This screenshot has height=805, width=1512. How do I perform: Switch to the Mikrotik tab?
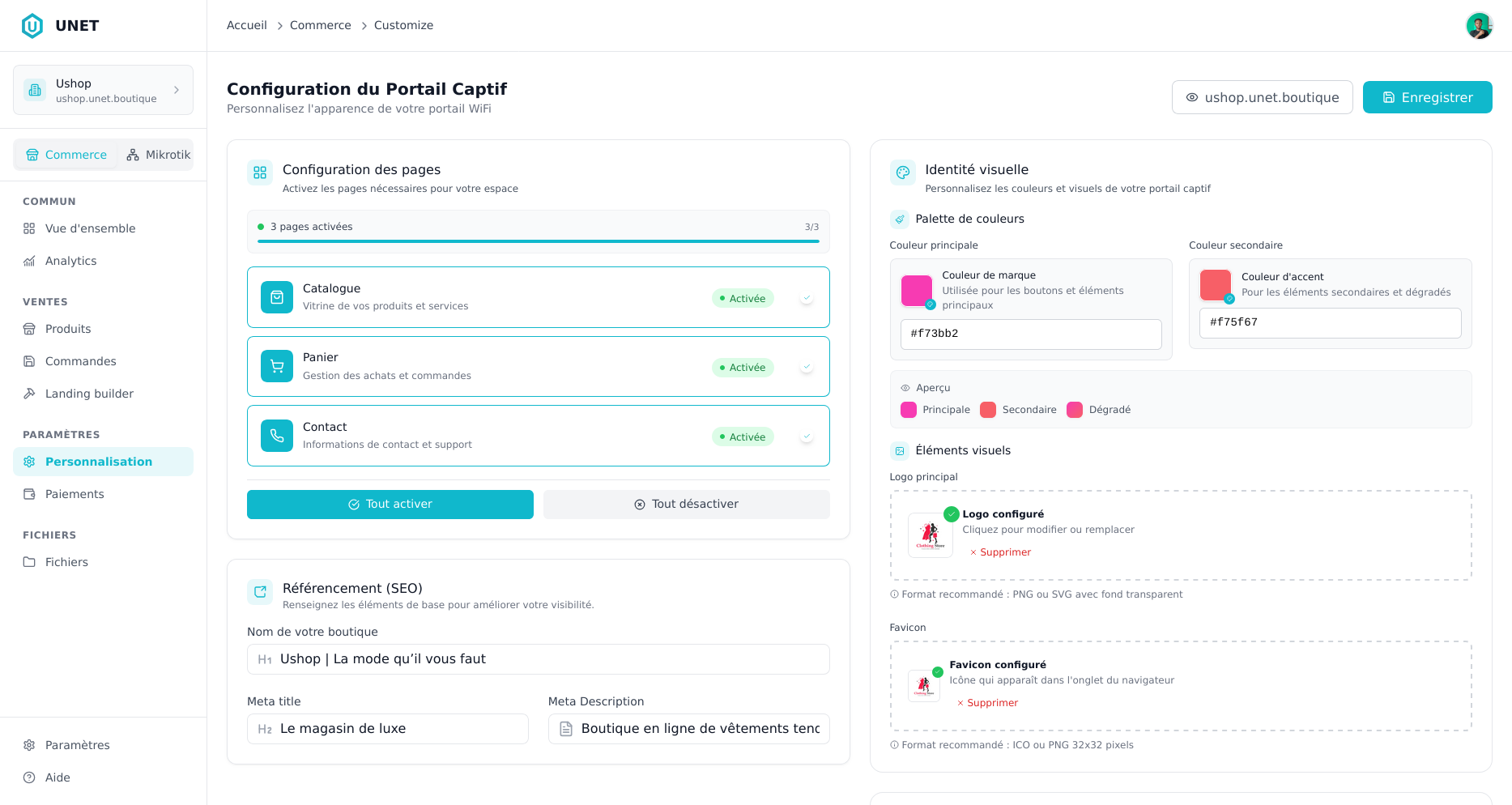(156, 154)
